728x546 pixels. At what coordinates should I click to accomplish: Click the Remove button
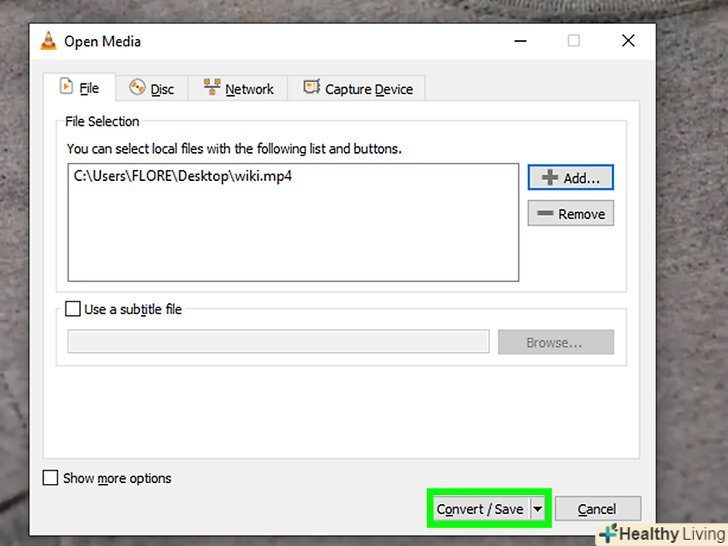point(571,213)
